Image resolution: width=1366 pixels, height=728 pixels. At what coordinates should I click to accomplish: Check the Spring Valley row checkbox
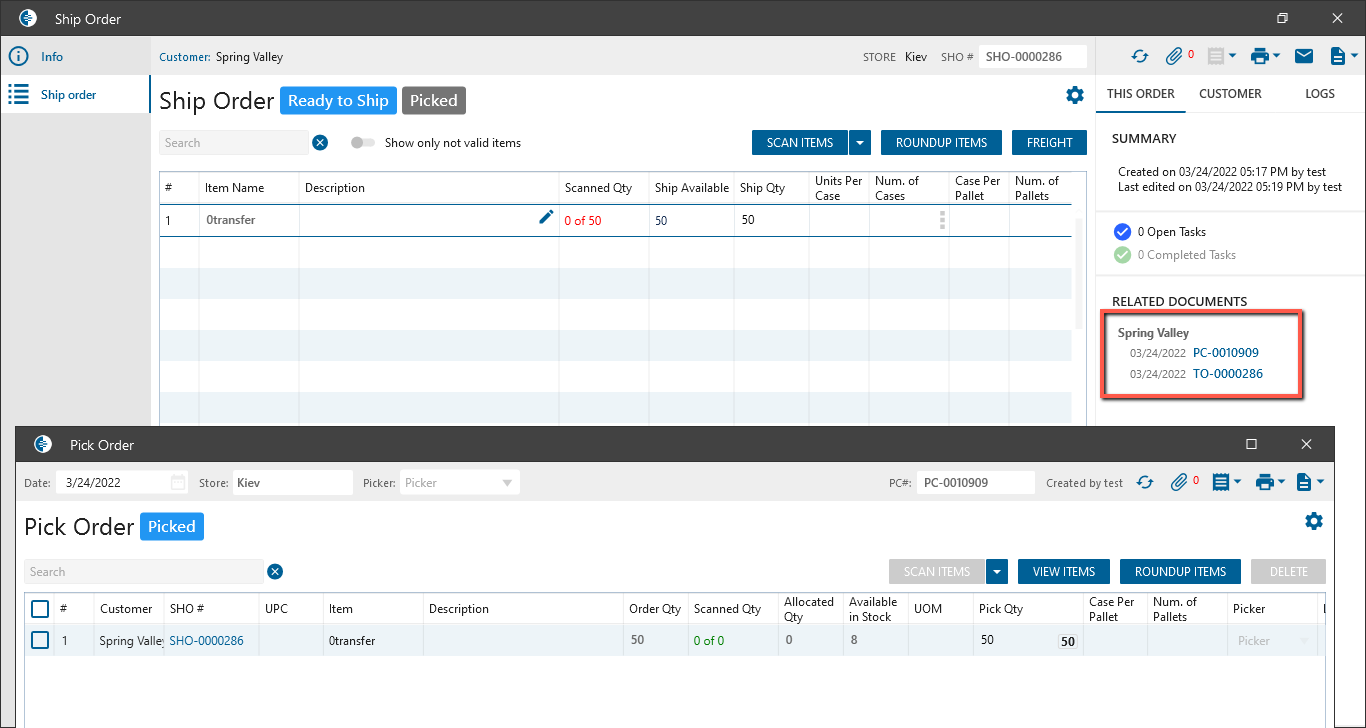point(40,640)
